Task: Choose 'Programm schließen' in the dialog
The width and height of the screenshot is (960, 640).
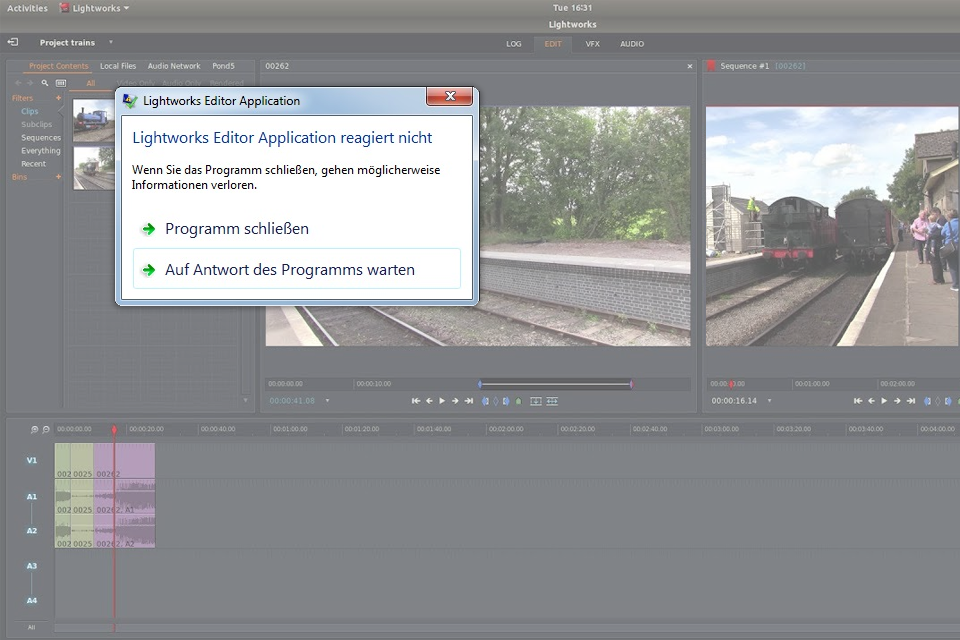Action: [236, 229]
